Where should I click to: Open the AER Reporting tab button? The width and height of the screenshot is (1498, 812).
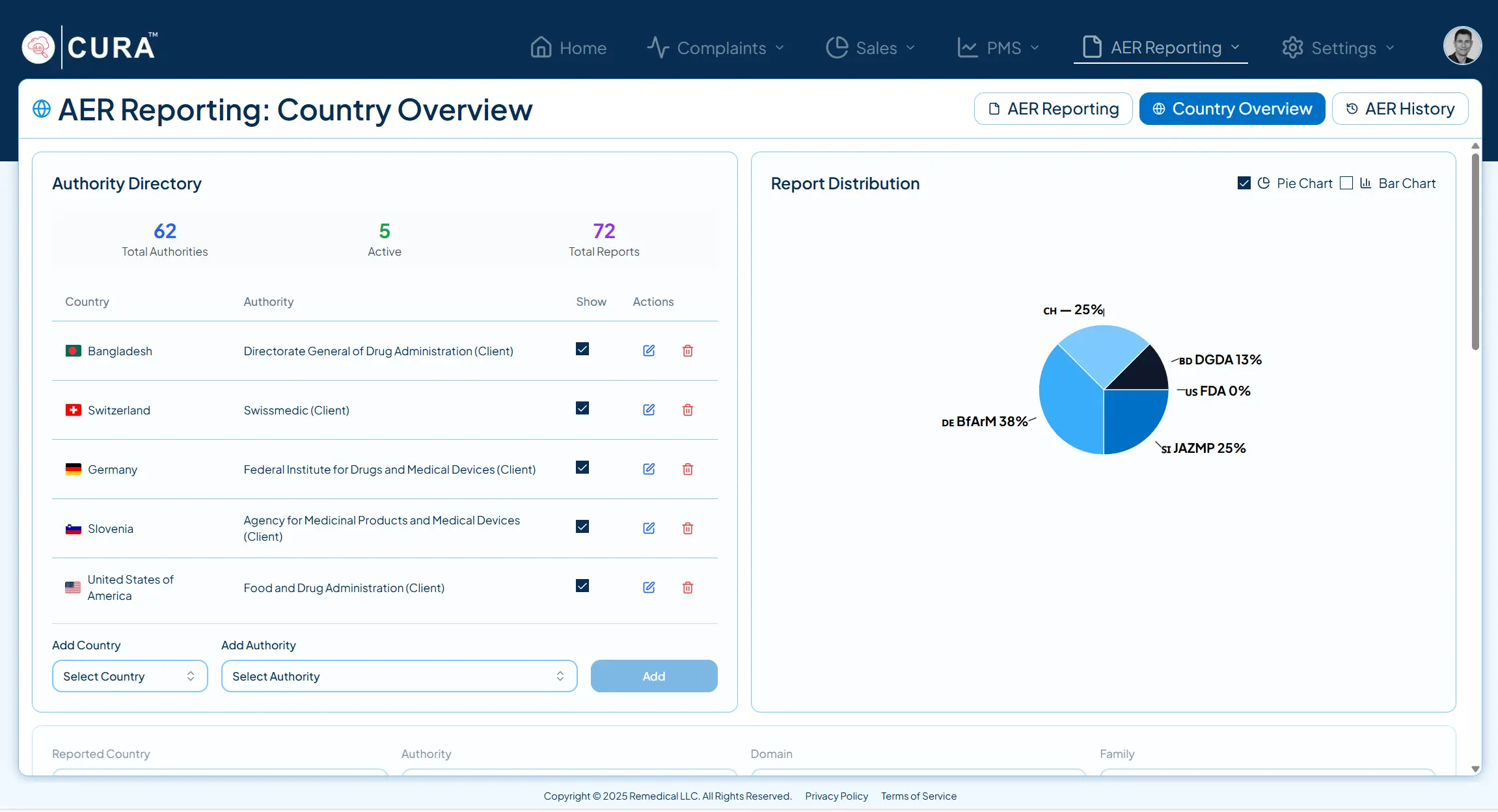1053,109
